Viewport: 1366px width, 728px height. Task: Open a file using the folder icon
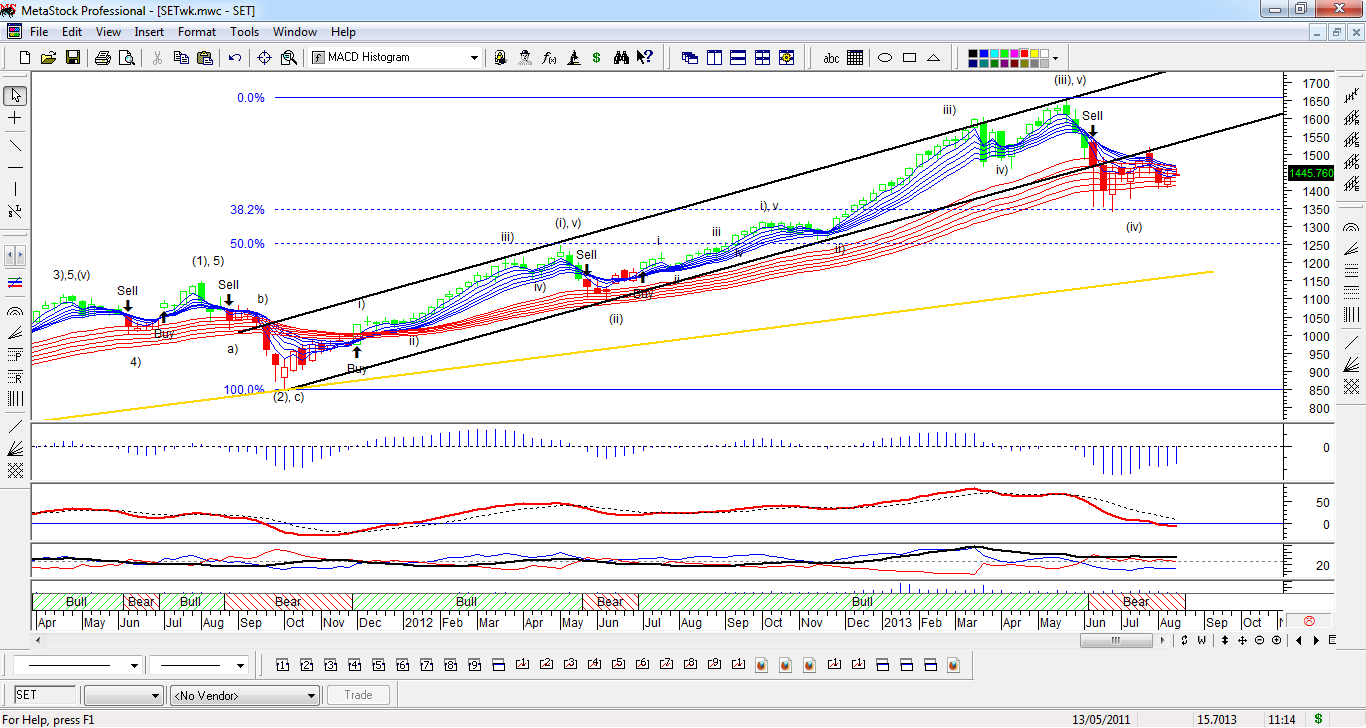(x=48, y=58)
